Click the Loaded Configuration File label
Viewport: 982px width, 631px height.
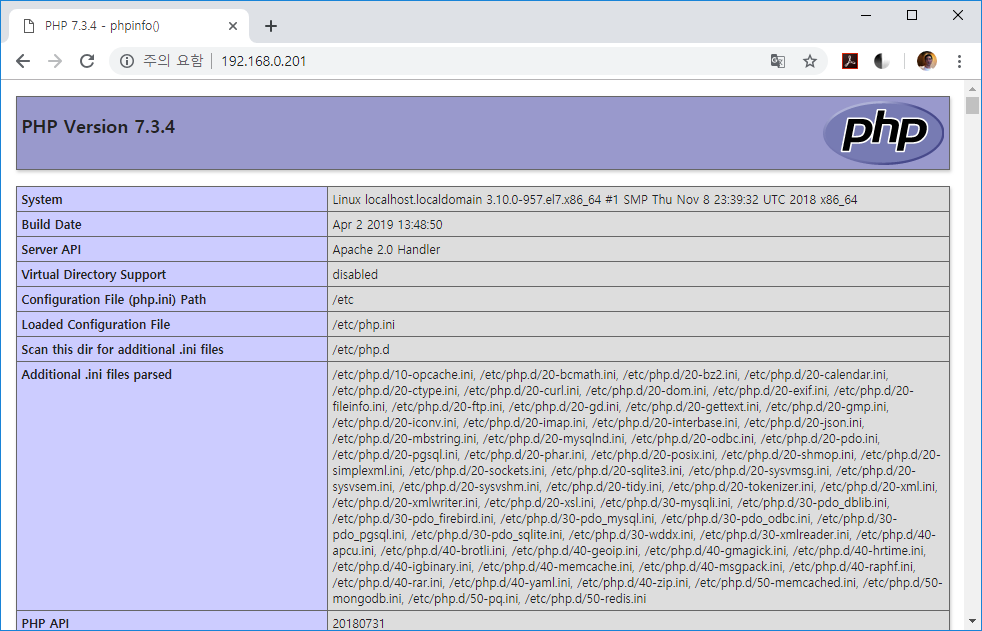[96, 325]
